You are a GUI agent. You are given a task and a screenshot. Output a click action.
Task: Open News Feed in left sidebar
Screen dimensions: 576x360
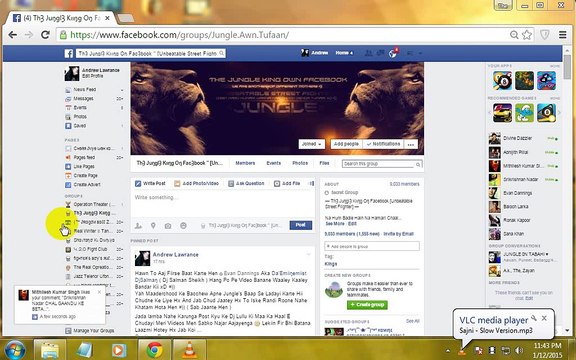point(85,89)
